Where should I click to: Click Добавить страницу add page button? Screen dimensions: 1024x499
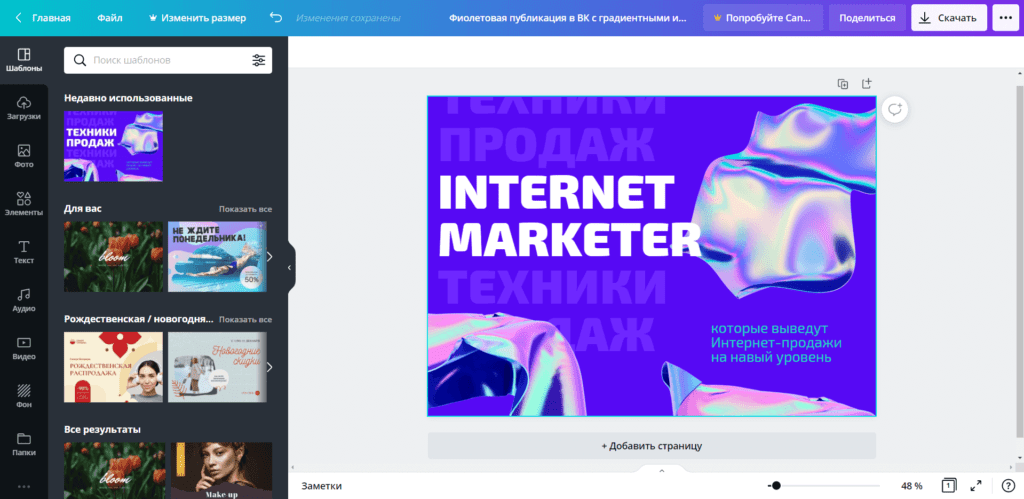[651, 445]
